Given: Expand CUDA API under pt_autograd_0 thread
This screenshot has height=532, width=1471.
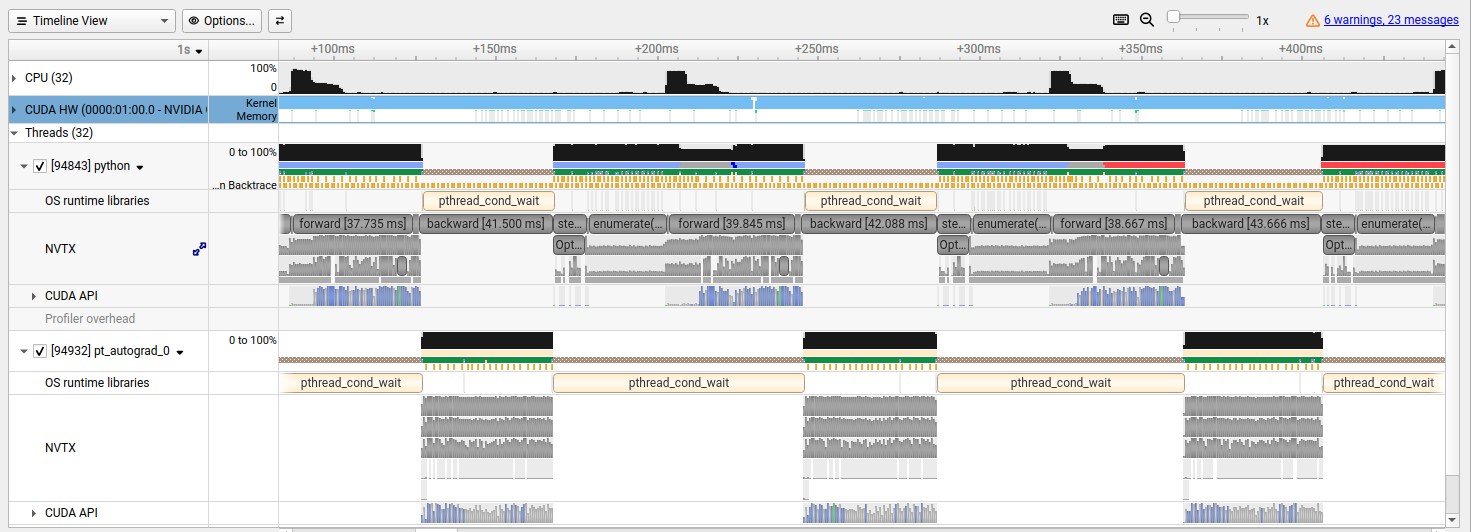Looking at the screenshot, I should 34,513.
